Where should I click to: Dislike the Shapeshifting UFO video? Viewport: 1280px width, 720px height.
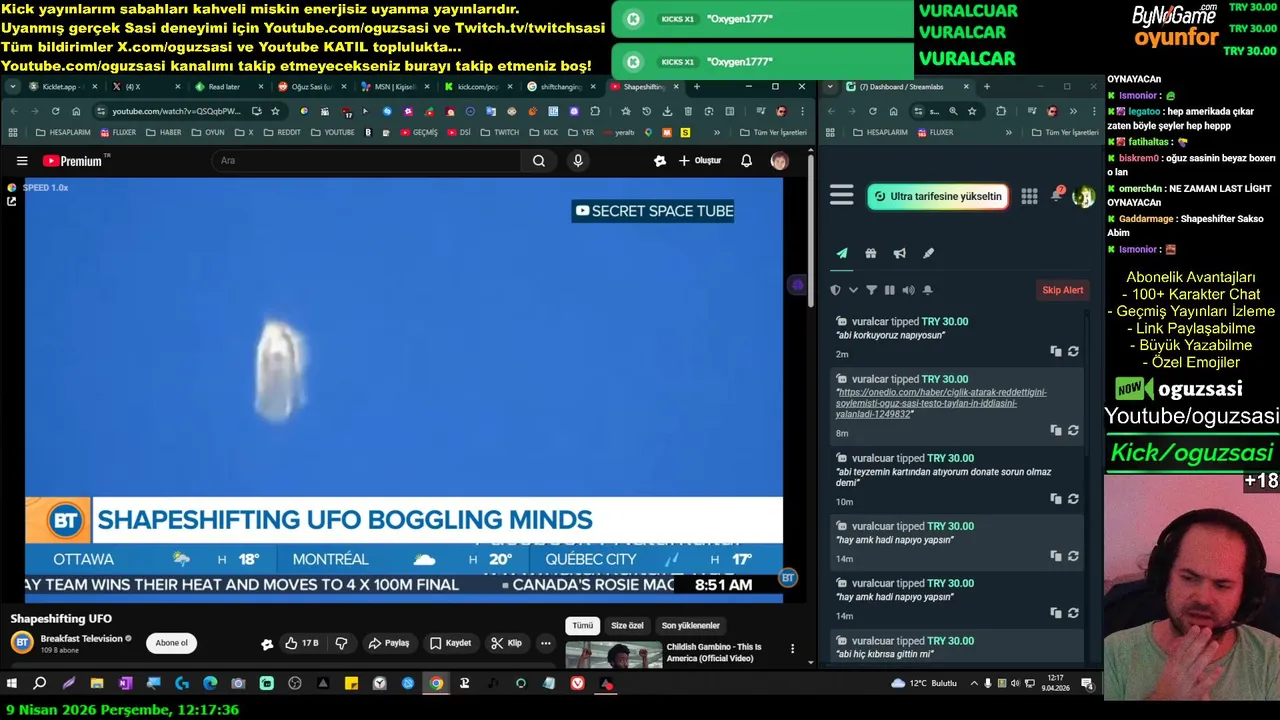click(341, 643)
